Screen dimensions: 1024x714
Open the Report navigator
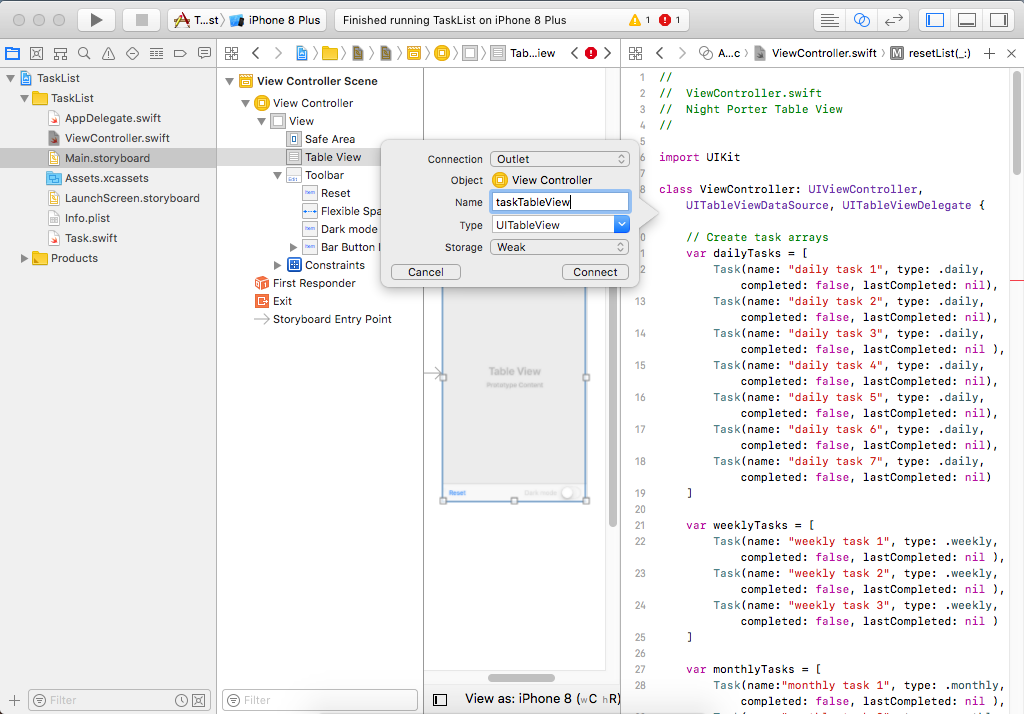204,53
